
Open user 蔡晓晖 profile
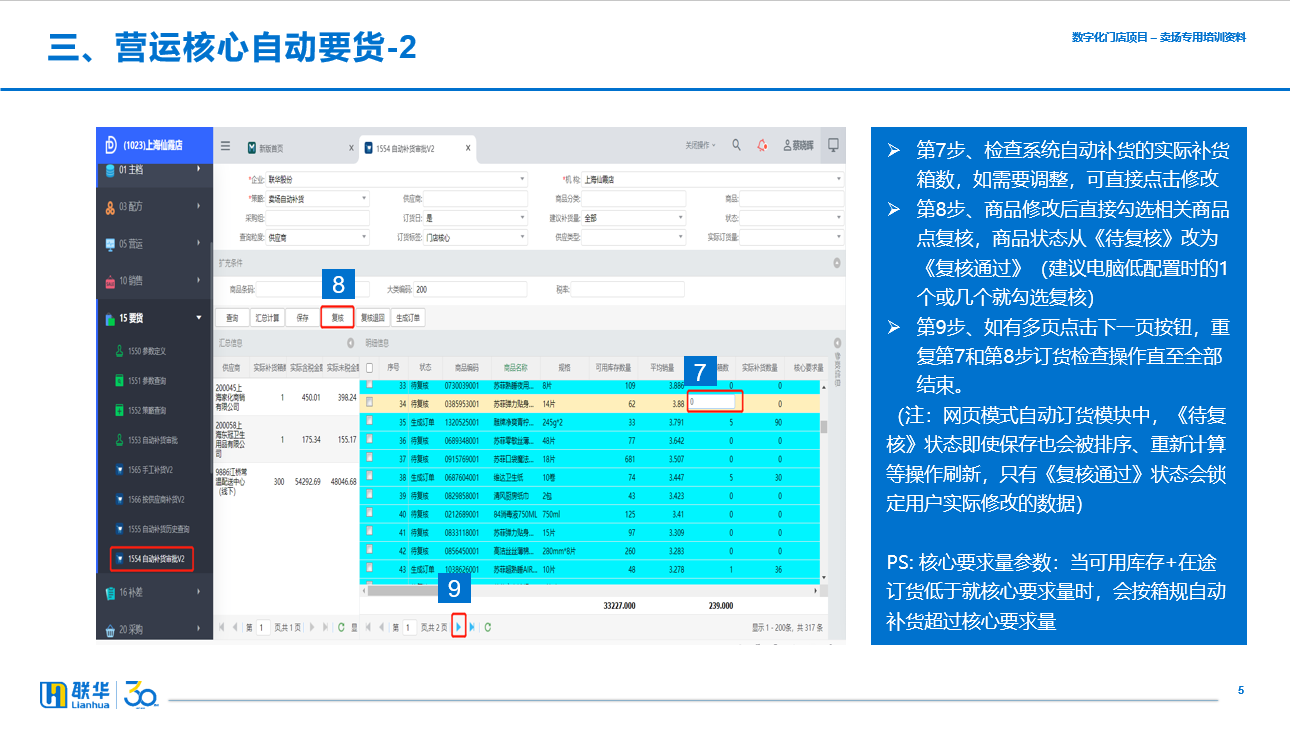click(798, 146)
